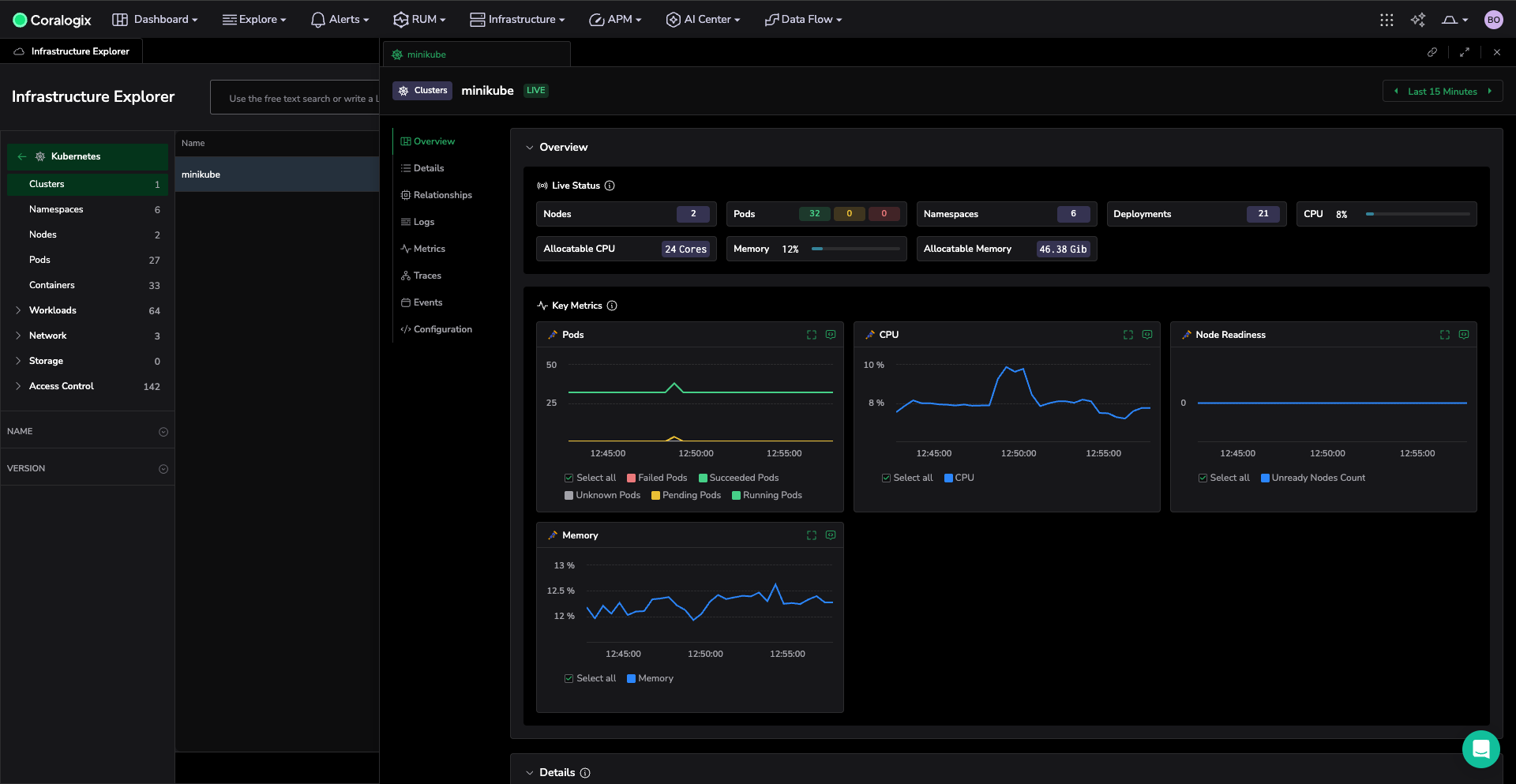Expand the Memory chart to fullscreen
The height and width of the screenshot is (784, 1516).
[x=812, y=535]
